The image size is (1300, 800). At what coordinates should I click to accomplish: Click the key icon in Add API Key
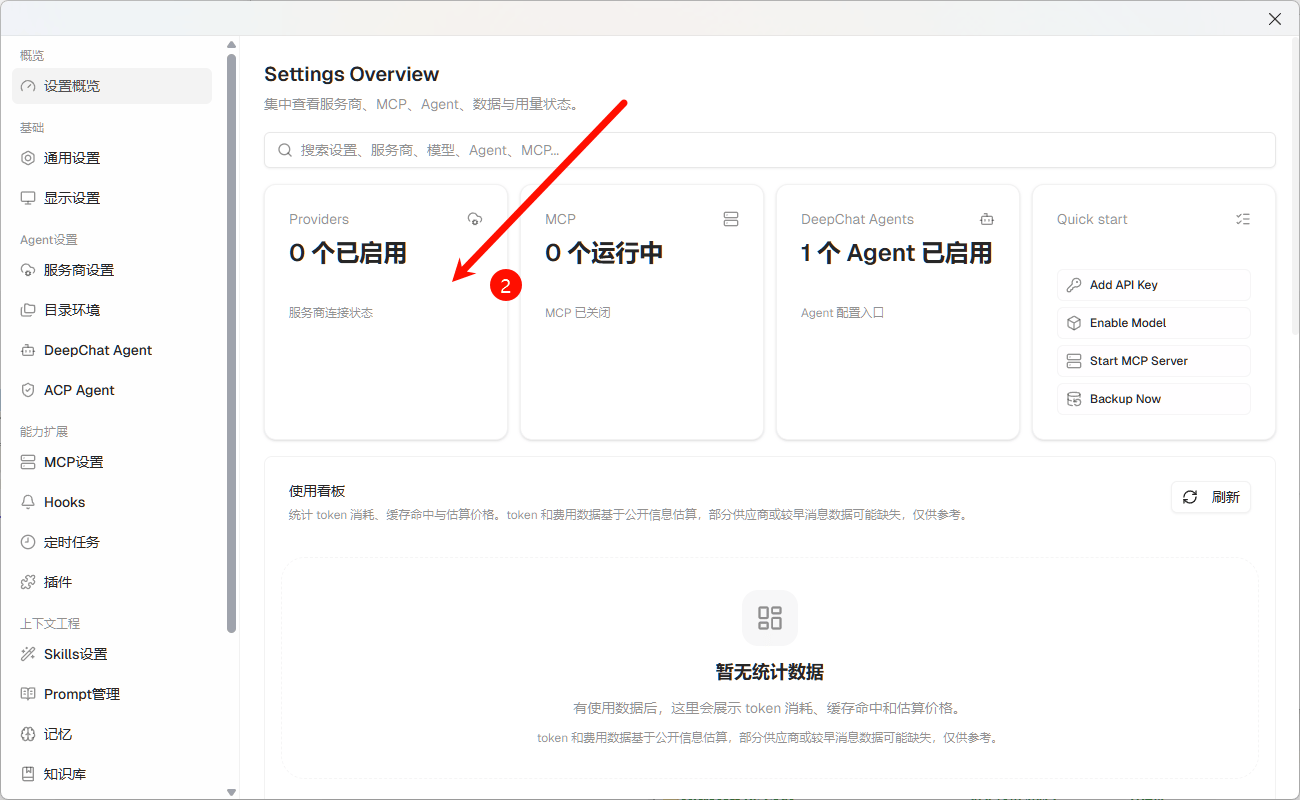point(1074,285)
